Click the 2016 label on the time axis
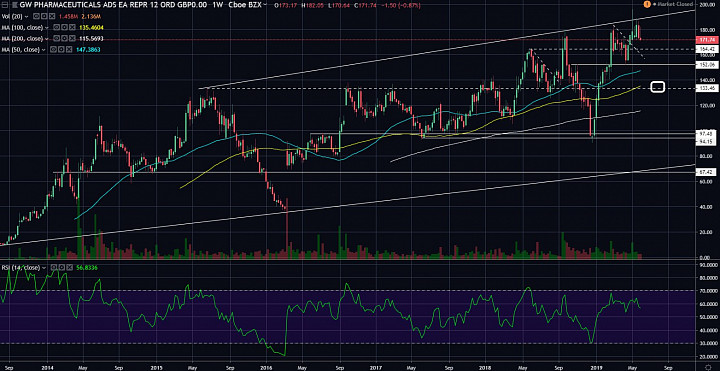720x371 pixels. coord(266,367)
